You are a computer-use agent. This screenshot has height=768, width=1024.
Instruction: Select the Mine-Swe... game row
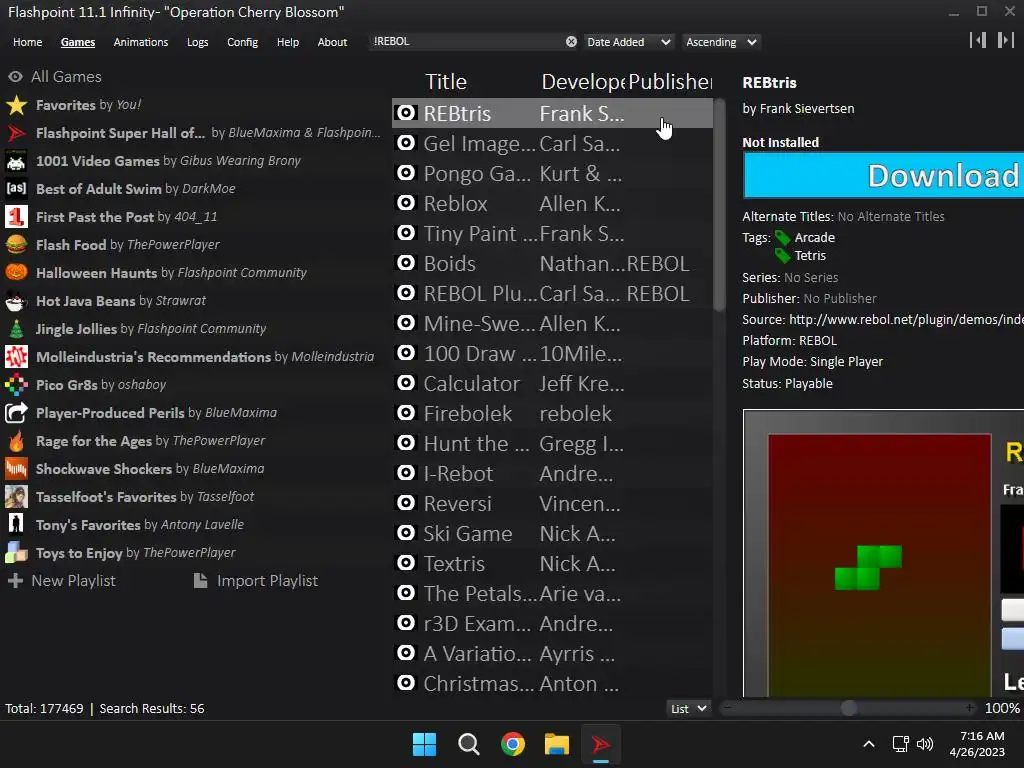coord(552,324)
